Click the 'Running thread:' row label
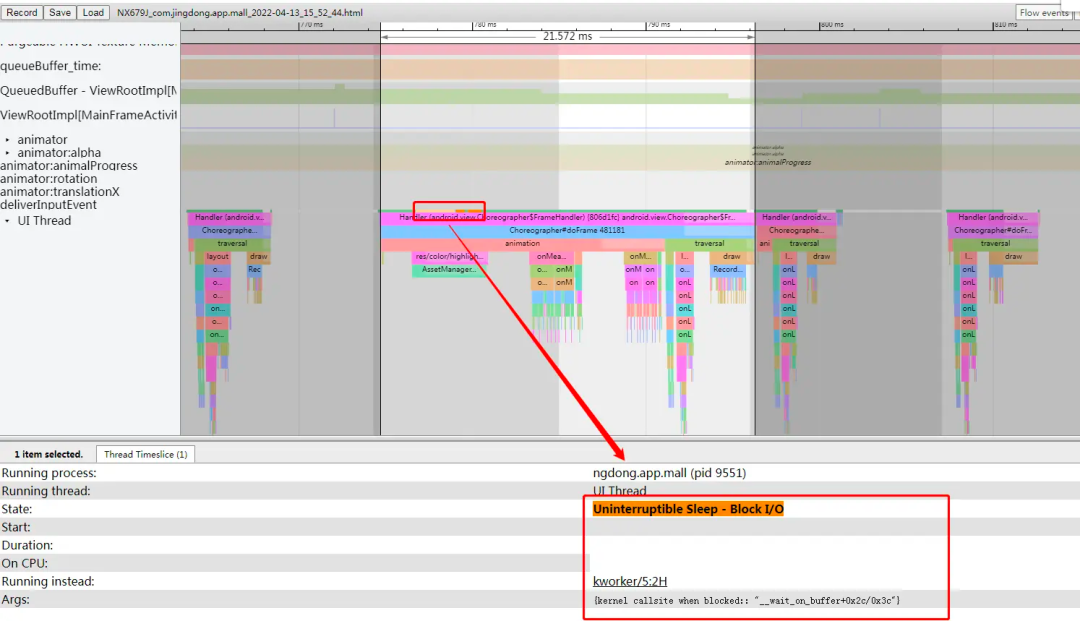The width and height of the screenshot is (1080, 621). (x=46, y=491)
